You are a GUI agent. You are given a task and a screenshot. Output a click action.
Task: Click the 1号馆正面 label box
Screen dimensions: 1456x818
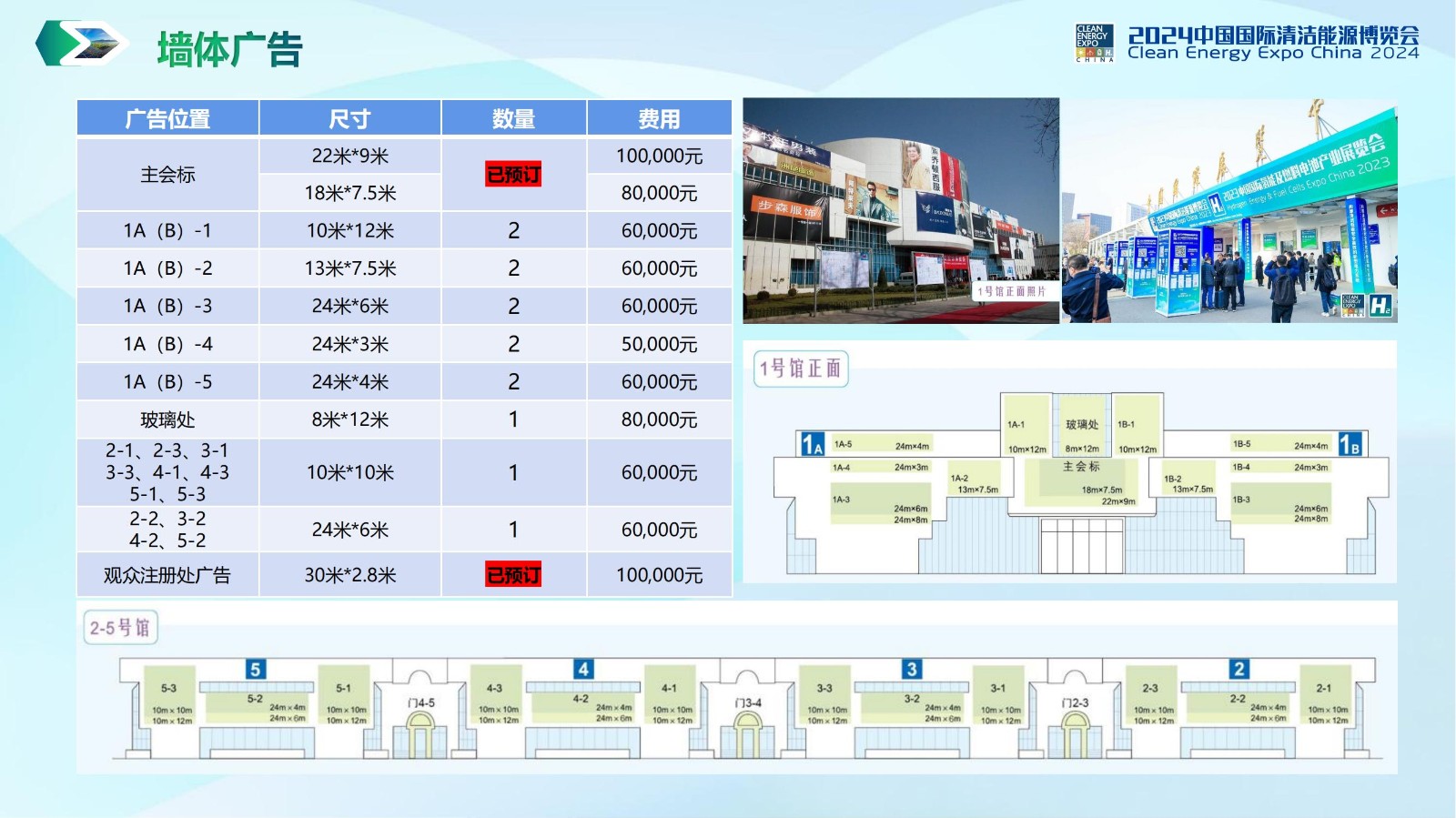pos(801,369)
